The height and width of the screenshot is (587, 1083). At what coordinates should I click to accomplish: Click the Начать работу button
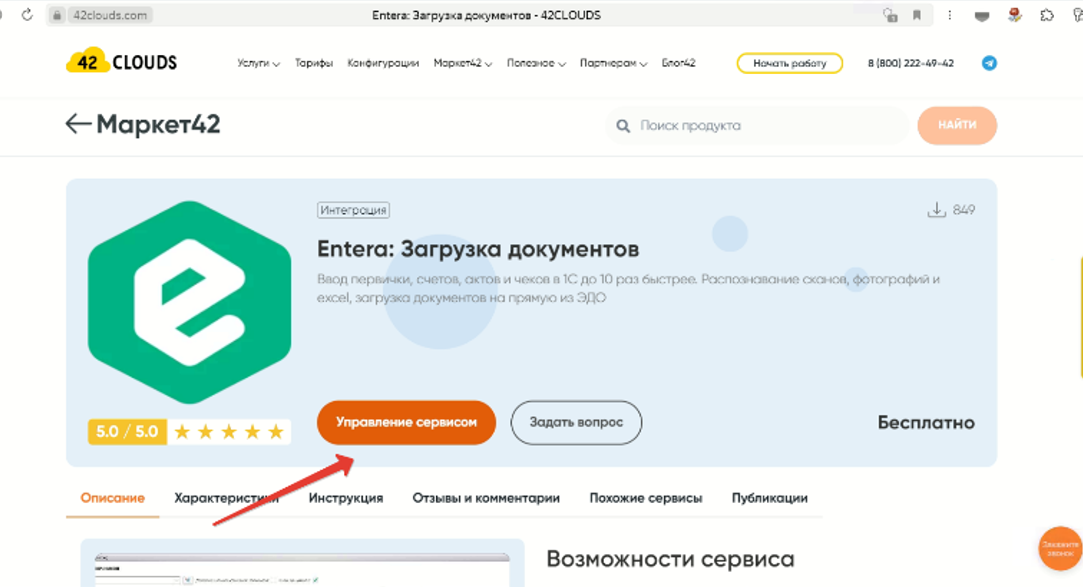[789, 63]
